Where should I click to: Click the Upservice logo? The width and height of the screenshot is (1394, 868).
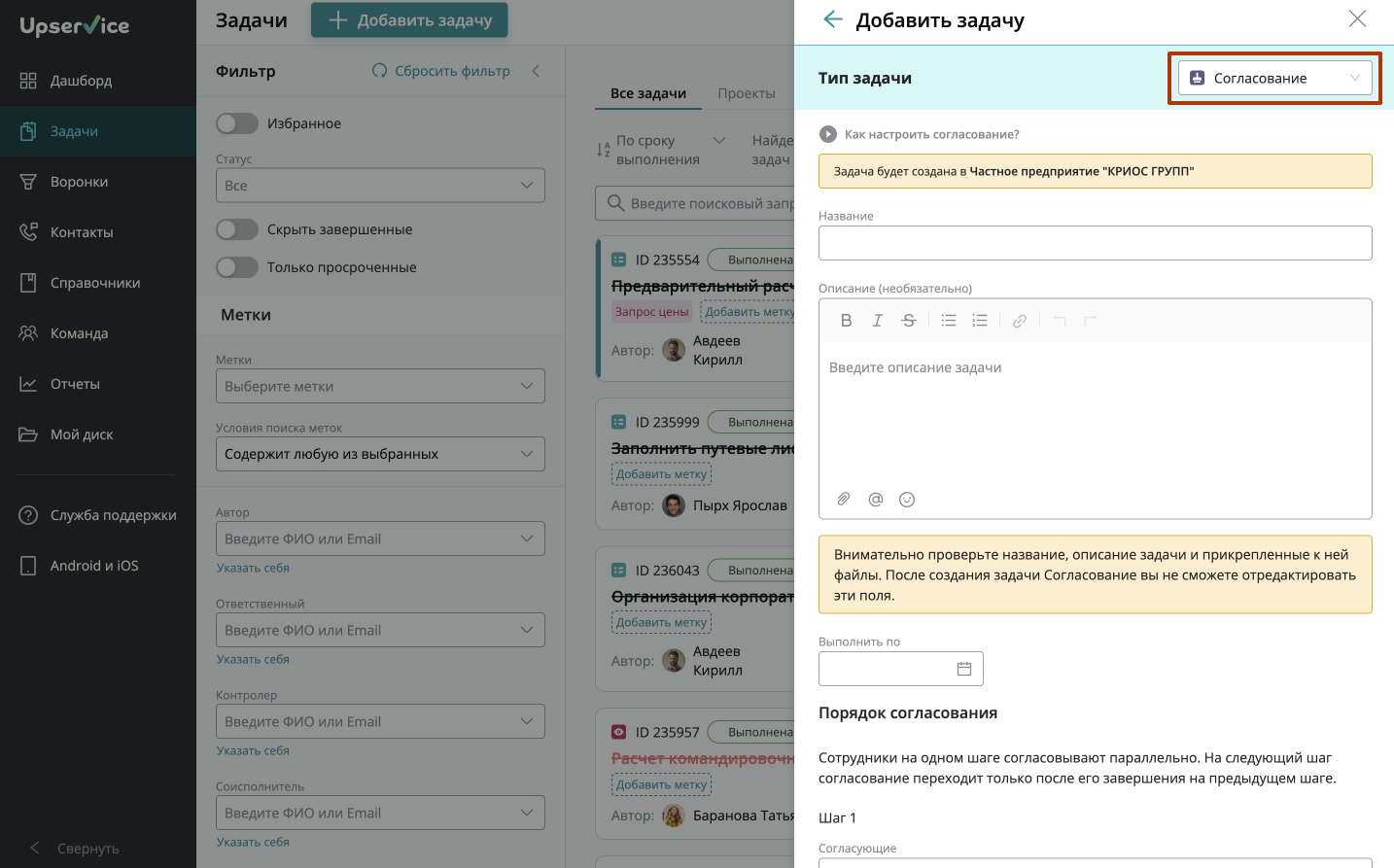point(75,26)
